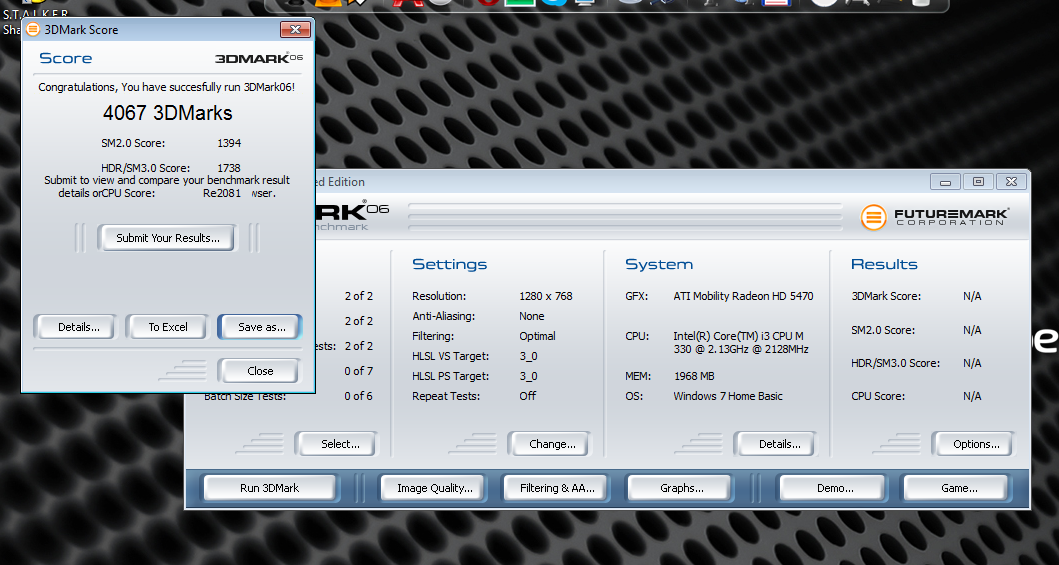Open Options... under Results
Image resolution: width=1059 pixels, height=565 pixels.
(976, 443)
